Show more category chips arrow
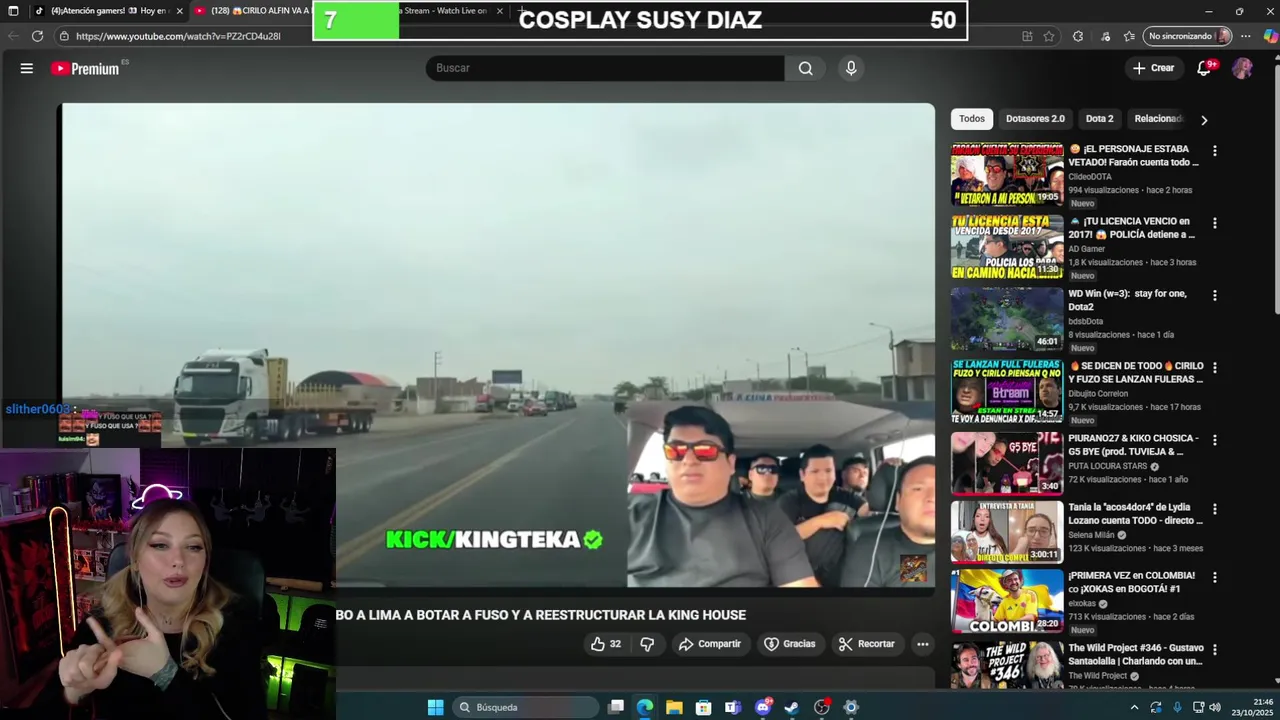The image size is (1280, 720). [1204, 120]
